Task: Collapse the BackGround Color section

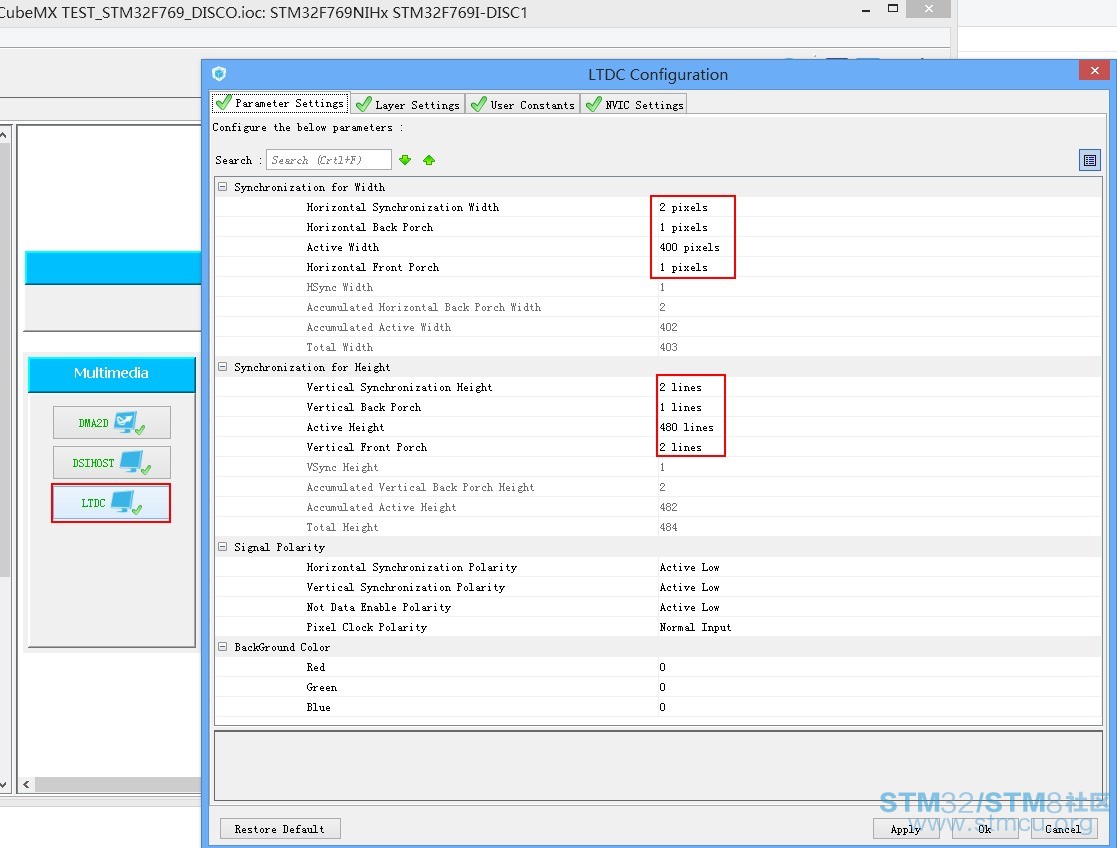Action: (222, 647)
